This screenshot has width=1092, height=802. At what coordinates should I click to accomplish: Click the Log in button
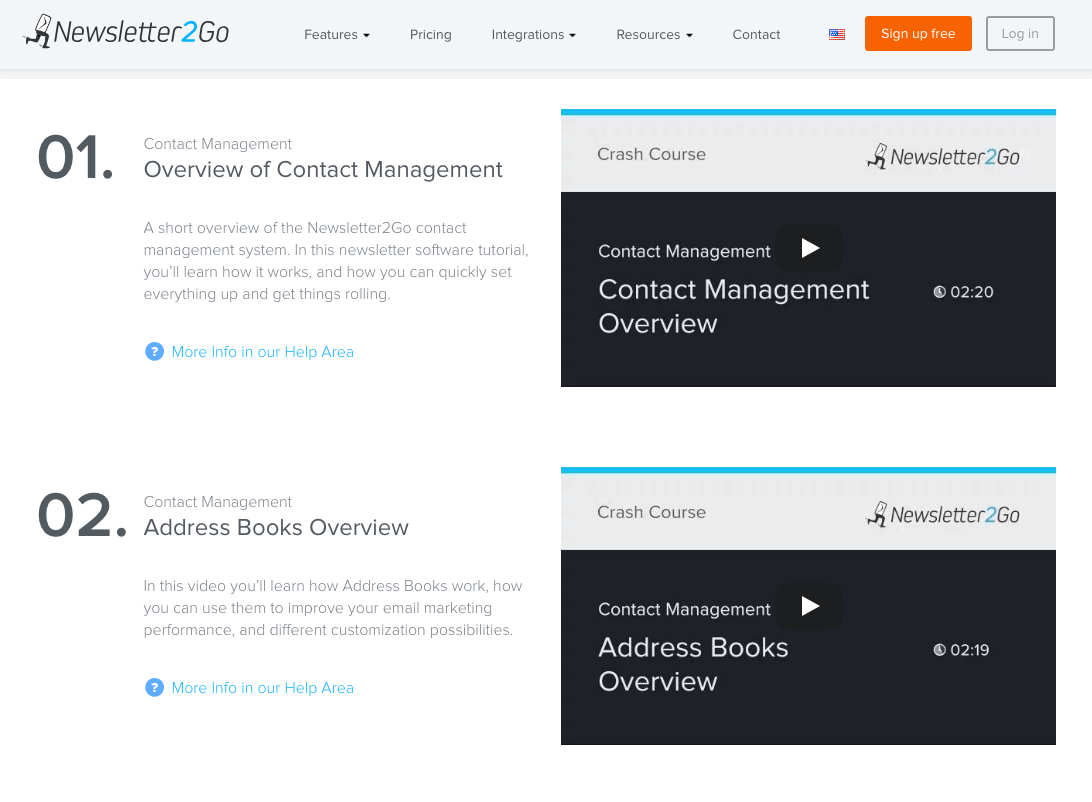[1020, 33]
